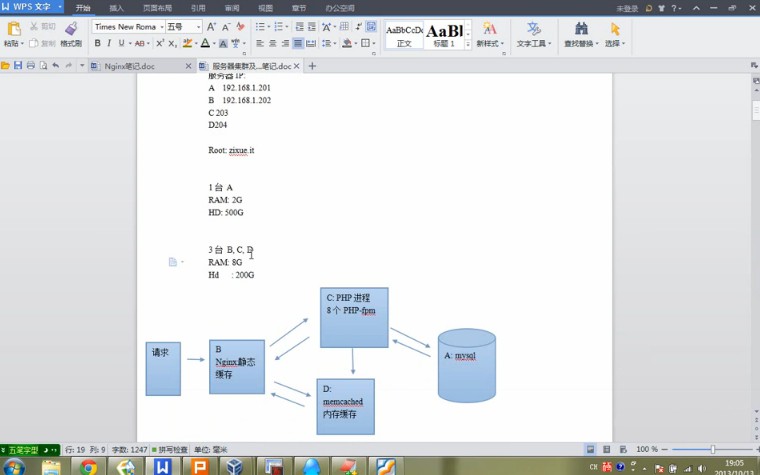Click the New Style icon
The height and width of the screenshot is (475, 760).
(490, 29)
